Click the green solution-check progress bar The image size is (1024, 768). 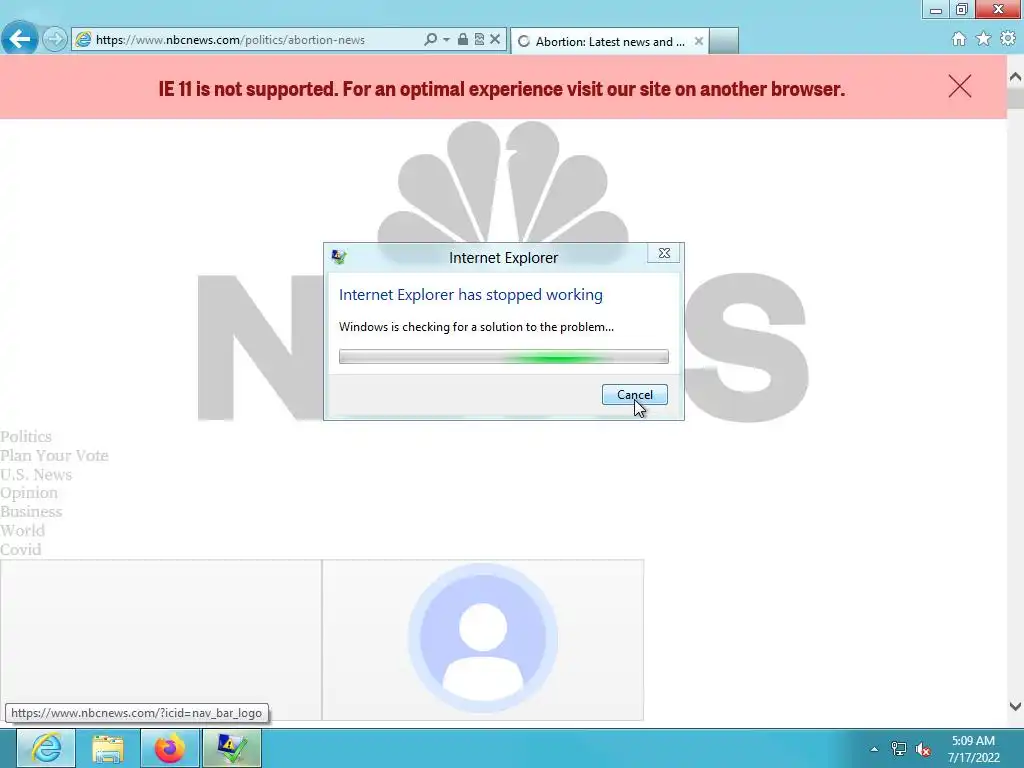coord(504,357)
